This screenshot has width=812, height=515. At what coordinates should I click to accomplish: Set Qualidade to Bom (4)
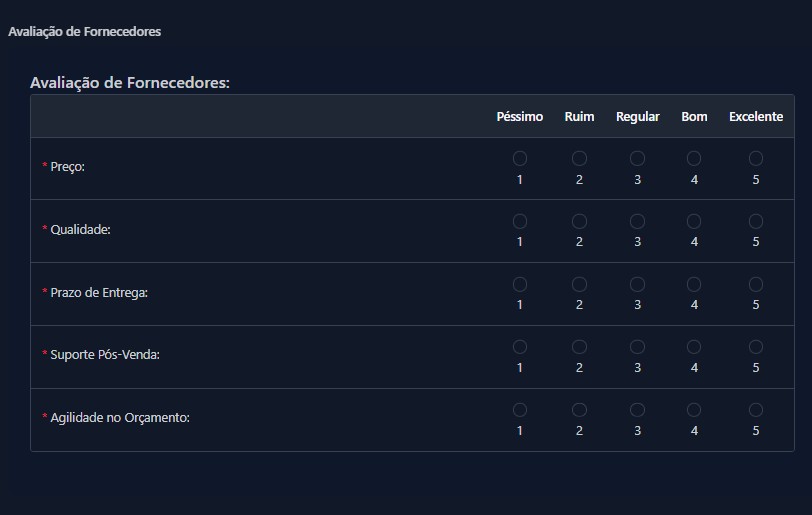[694, 221]
